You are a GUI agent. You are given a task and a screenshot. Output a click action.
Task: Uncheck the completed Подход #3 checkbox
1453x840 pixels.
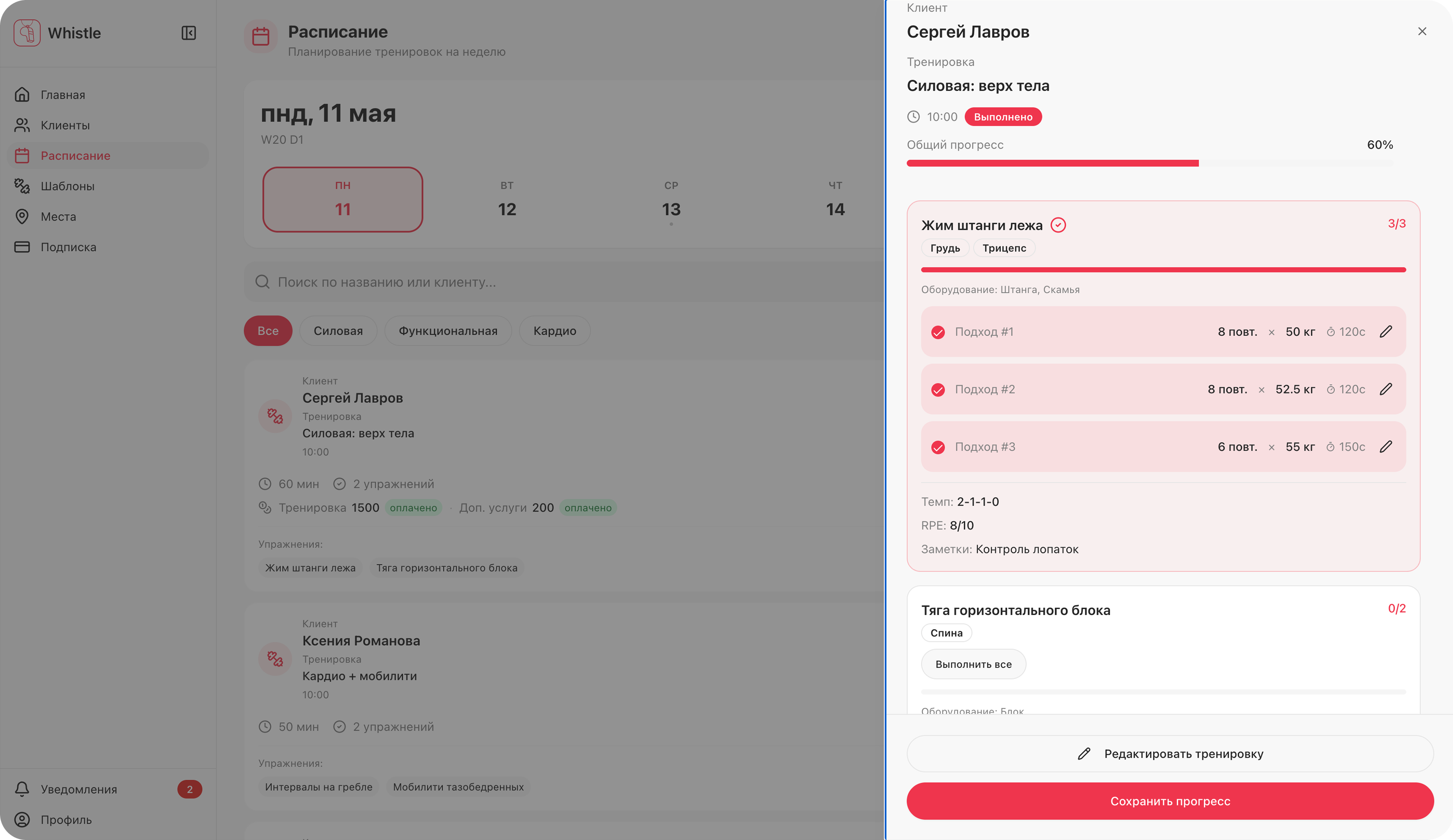[938, 447]
